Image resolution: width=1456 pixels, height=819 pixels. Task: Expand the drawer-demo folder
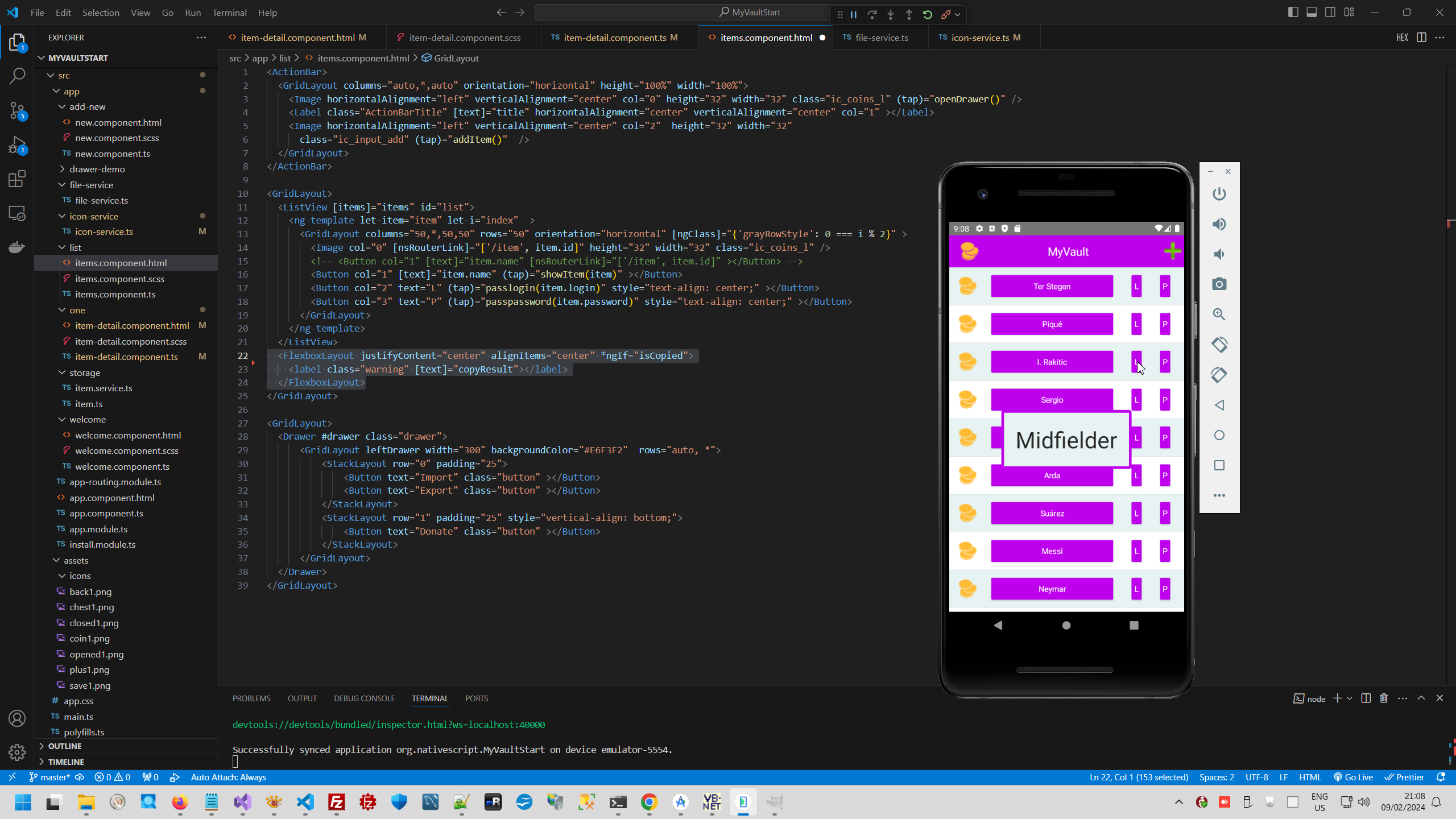(97, 169)
